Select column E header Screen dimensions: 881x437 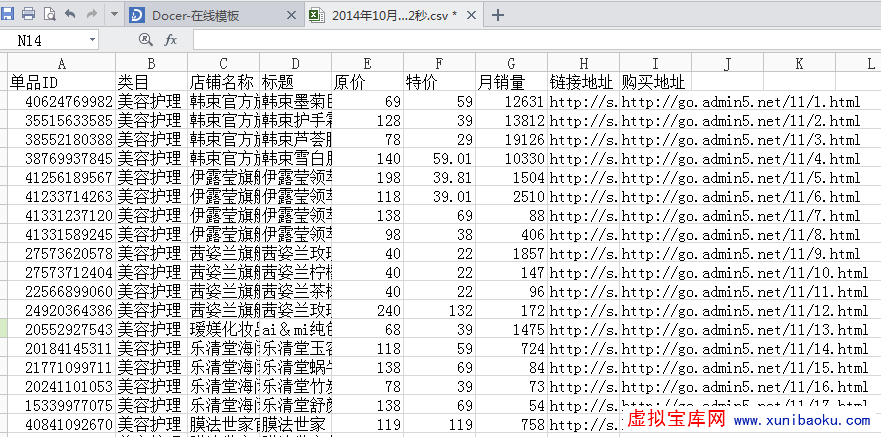tap(367, 63)
